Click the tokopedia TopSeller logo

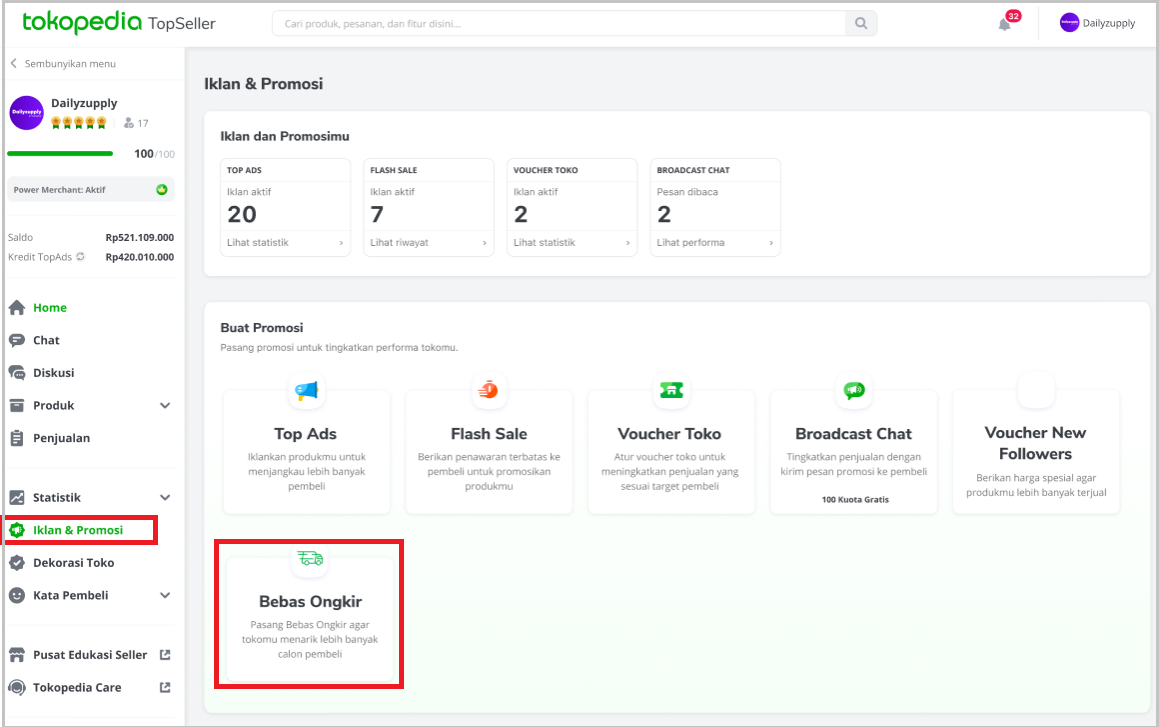point(118,23)
